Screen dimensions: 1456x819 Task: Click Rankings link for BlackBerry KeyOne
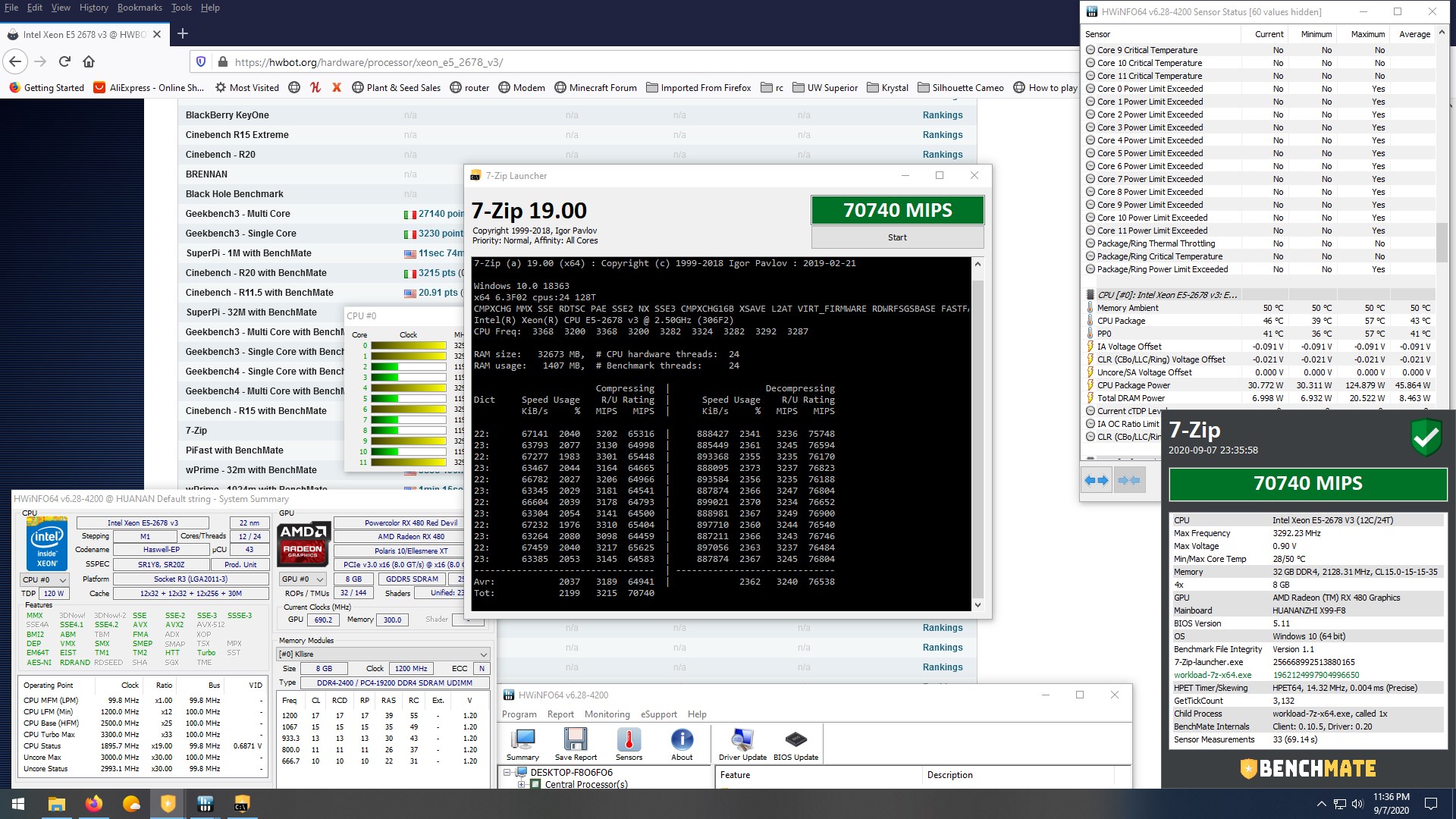[x=943, y=115]
